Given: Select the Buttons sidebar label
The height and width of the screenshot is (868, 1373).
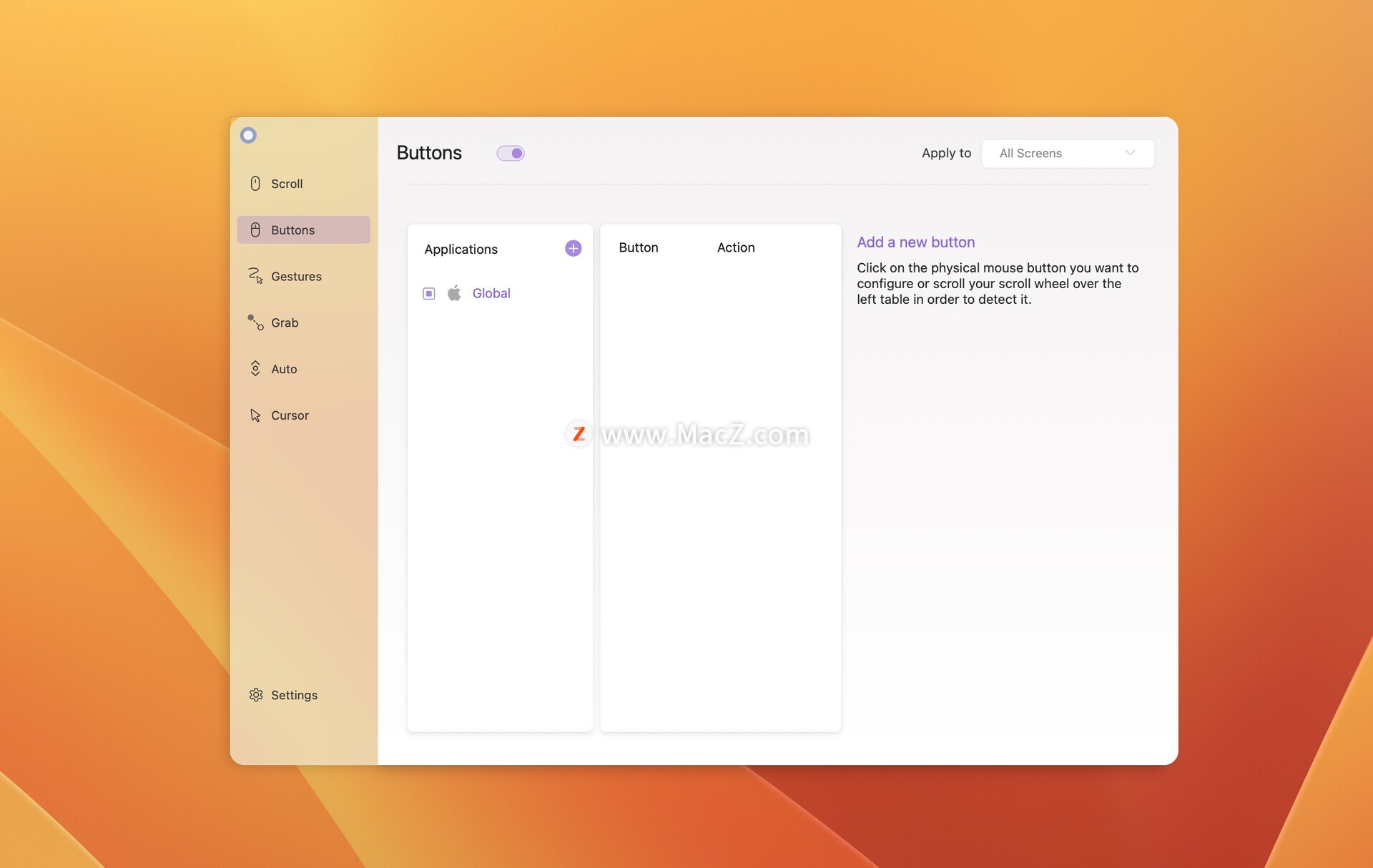Looking at the screenshot, I should [x=292, y=230].
